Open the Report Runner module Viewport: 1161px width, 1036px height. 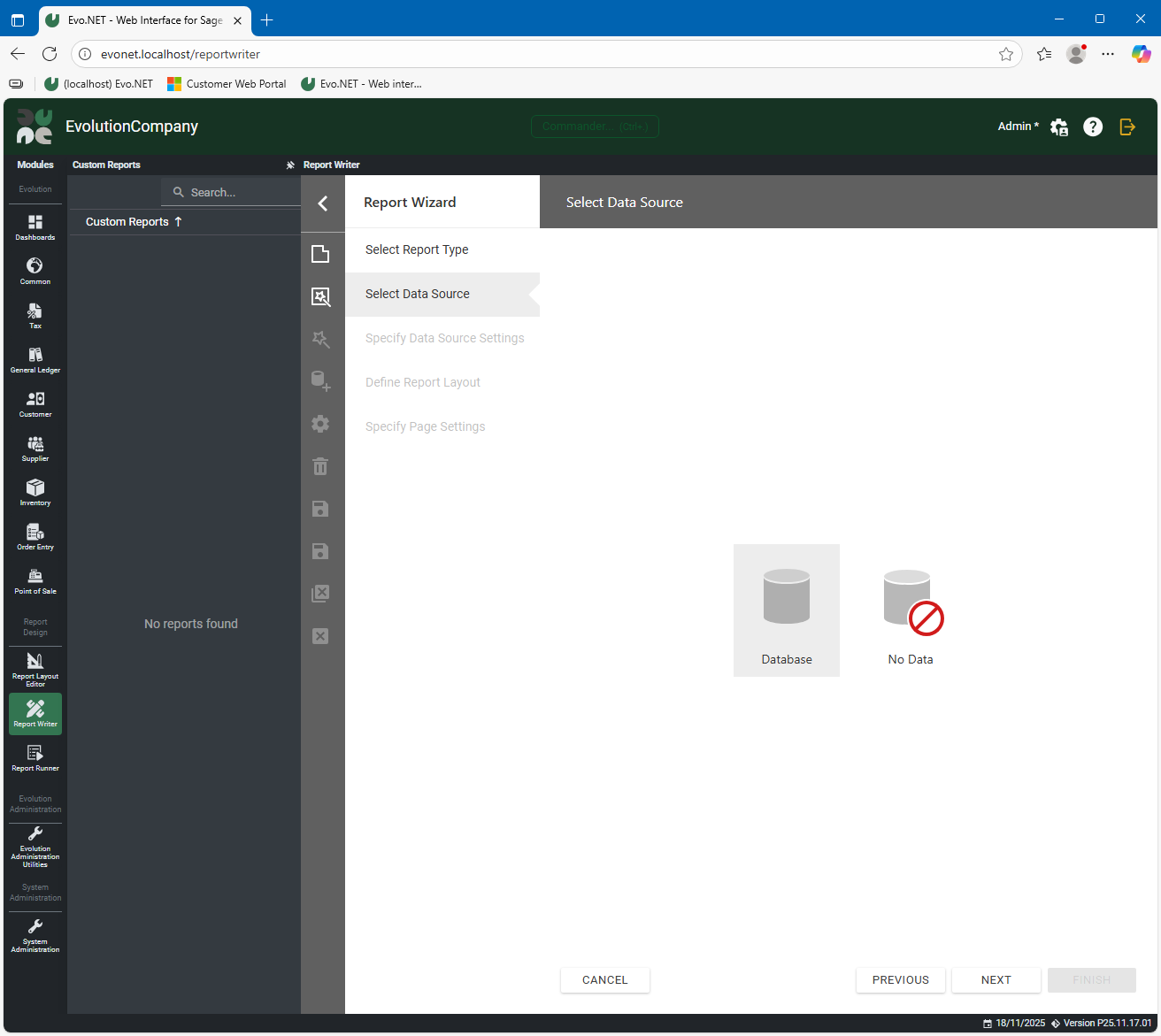pyautogui.click(x=35, y=758)
